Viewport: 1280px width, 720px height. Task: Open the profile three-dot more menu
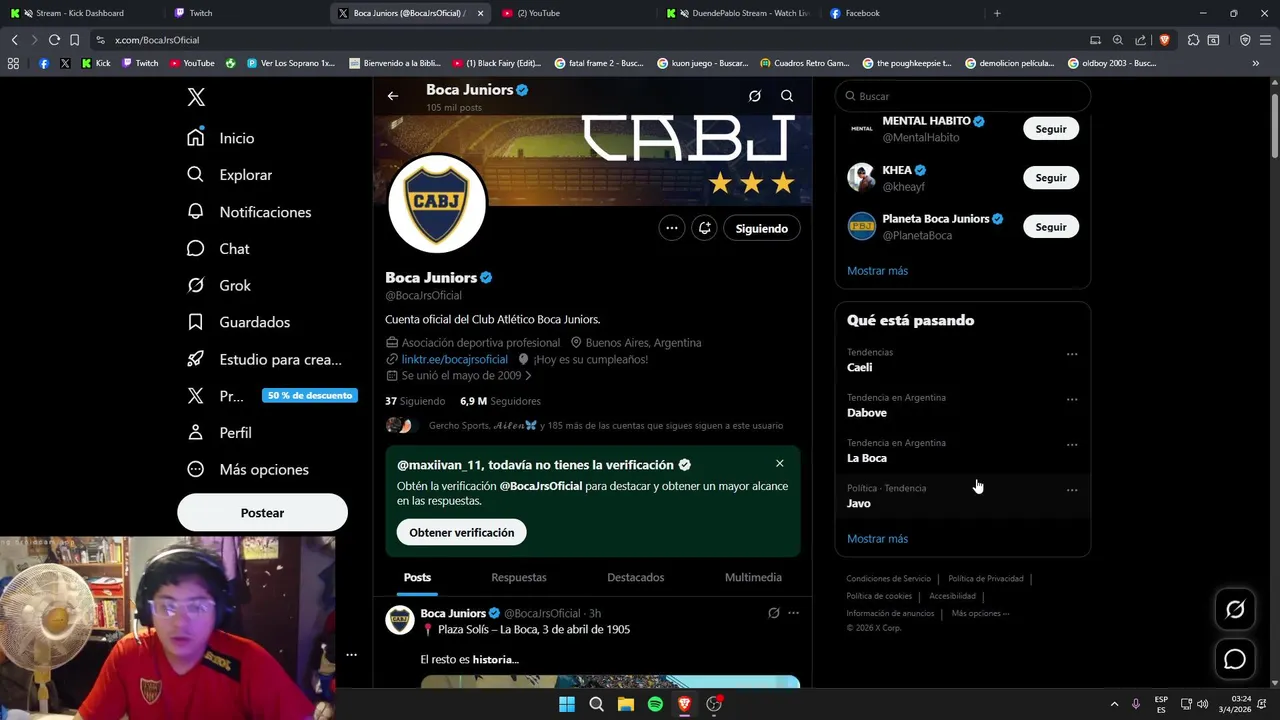point(672,228)
